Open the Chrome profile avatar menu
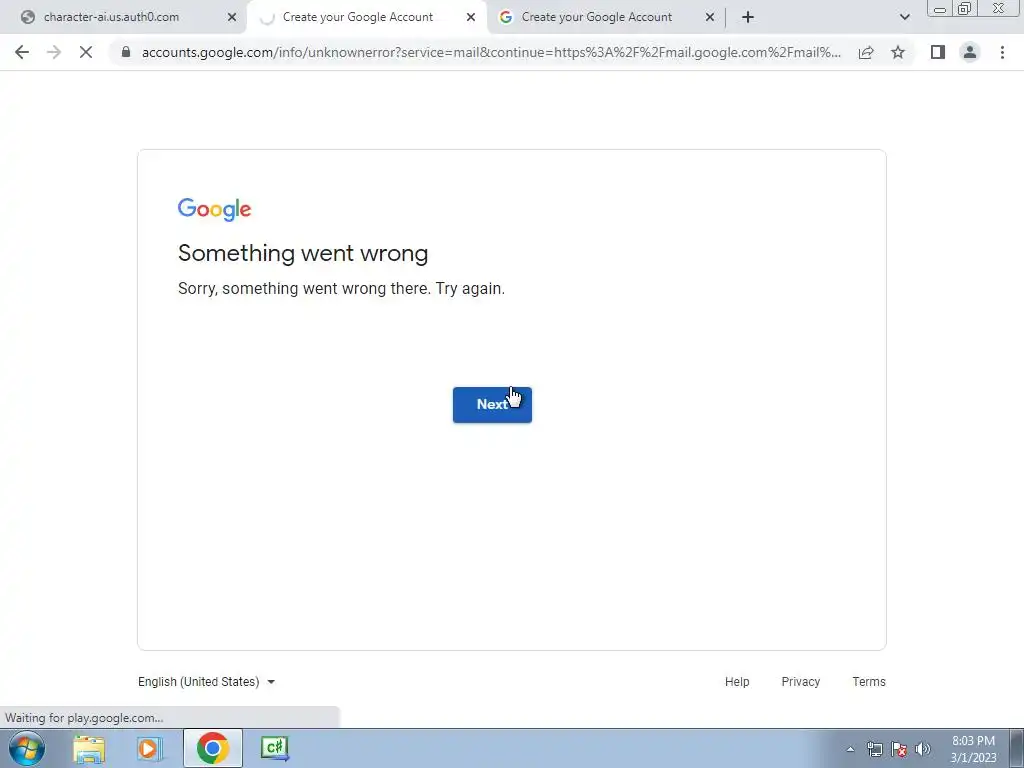The height and width of the screenshot is (768, 1024). point(970,52)
